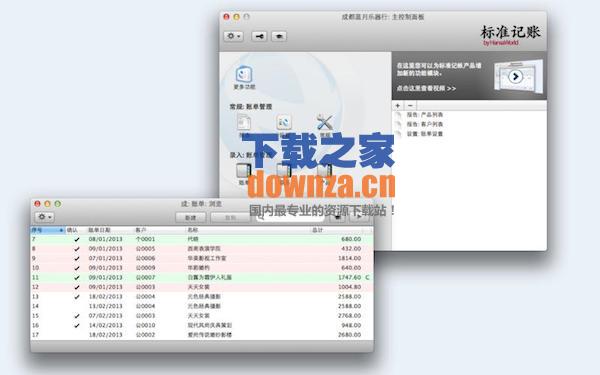Open gear dropdown in the invoice browse window
The height and width of the screenshot is (375, 600).
[x=45, y=217]
